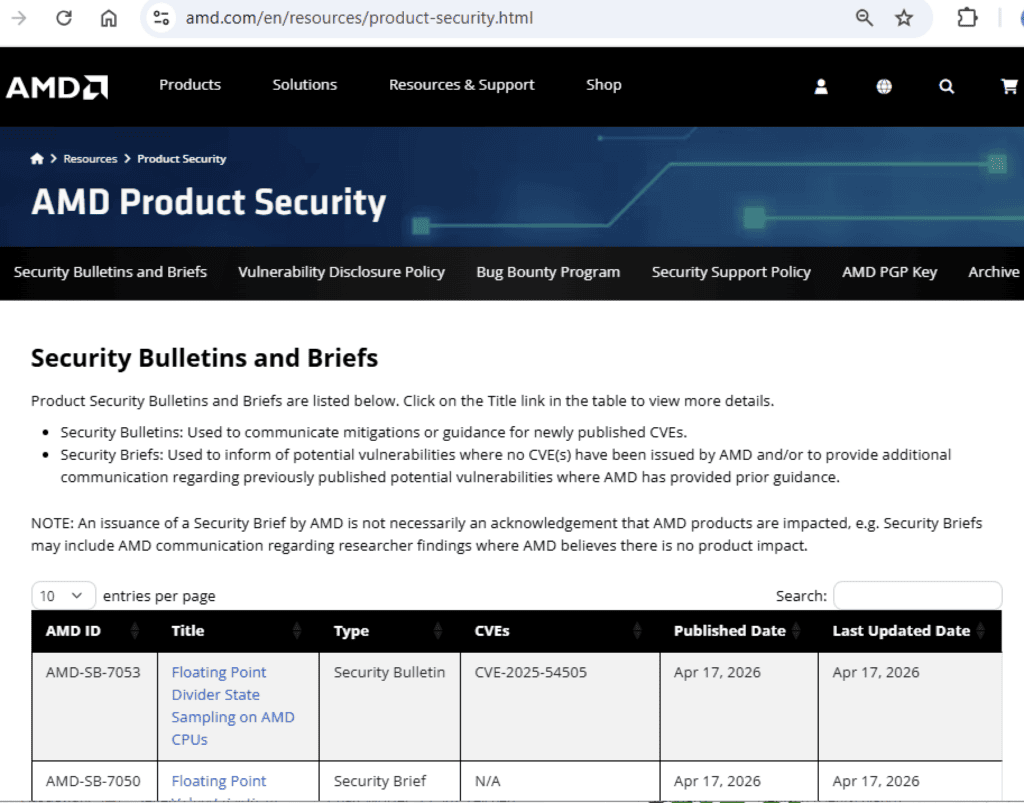Switch to Security Support Policy tab

731,272
